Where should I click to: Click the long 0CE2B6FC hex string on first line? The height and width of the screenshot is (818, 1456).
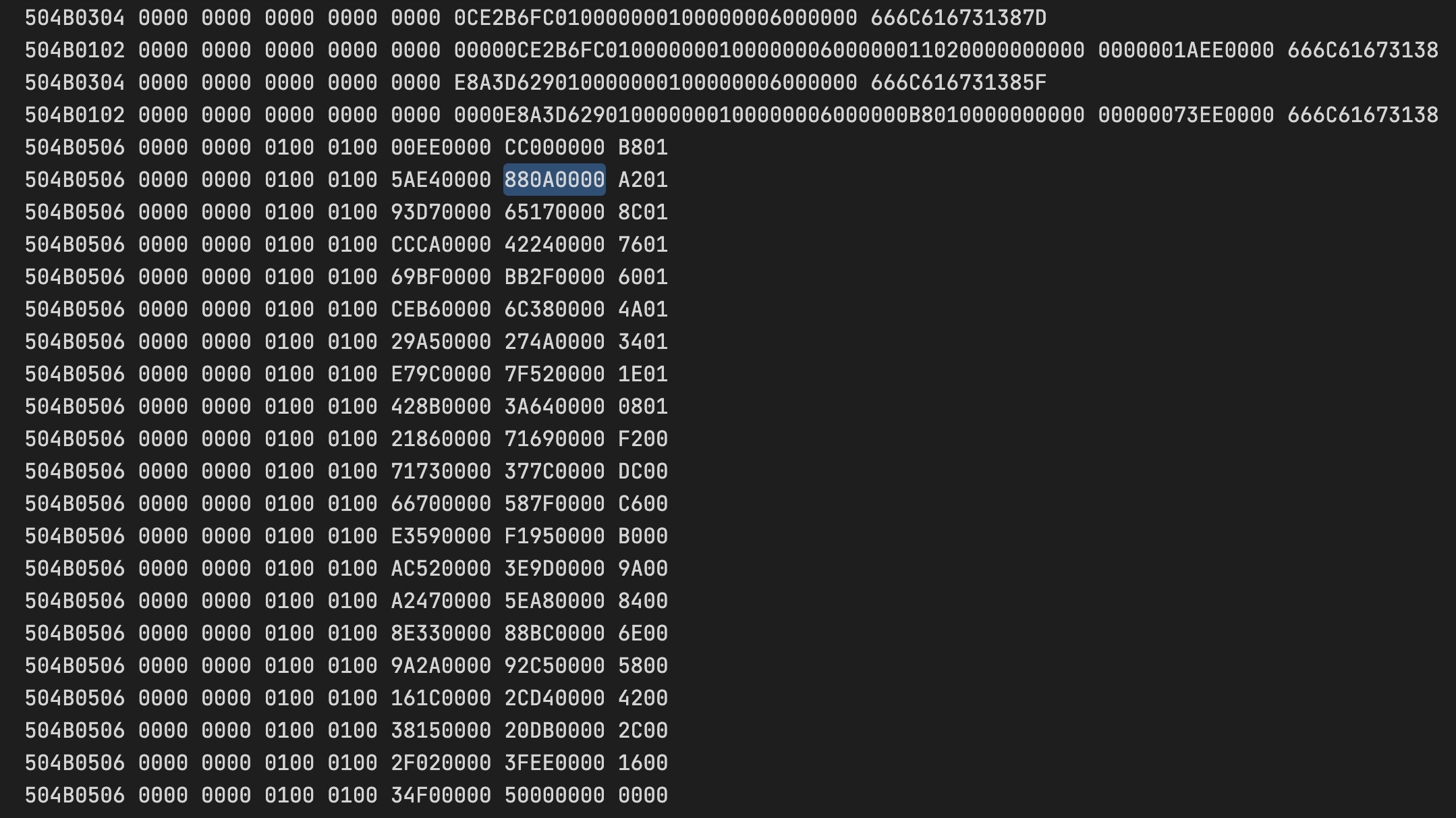coord(655,18)
